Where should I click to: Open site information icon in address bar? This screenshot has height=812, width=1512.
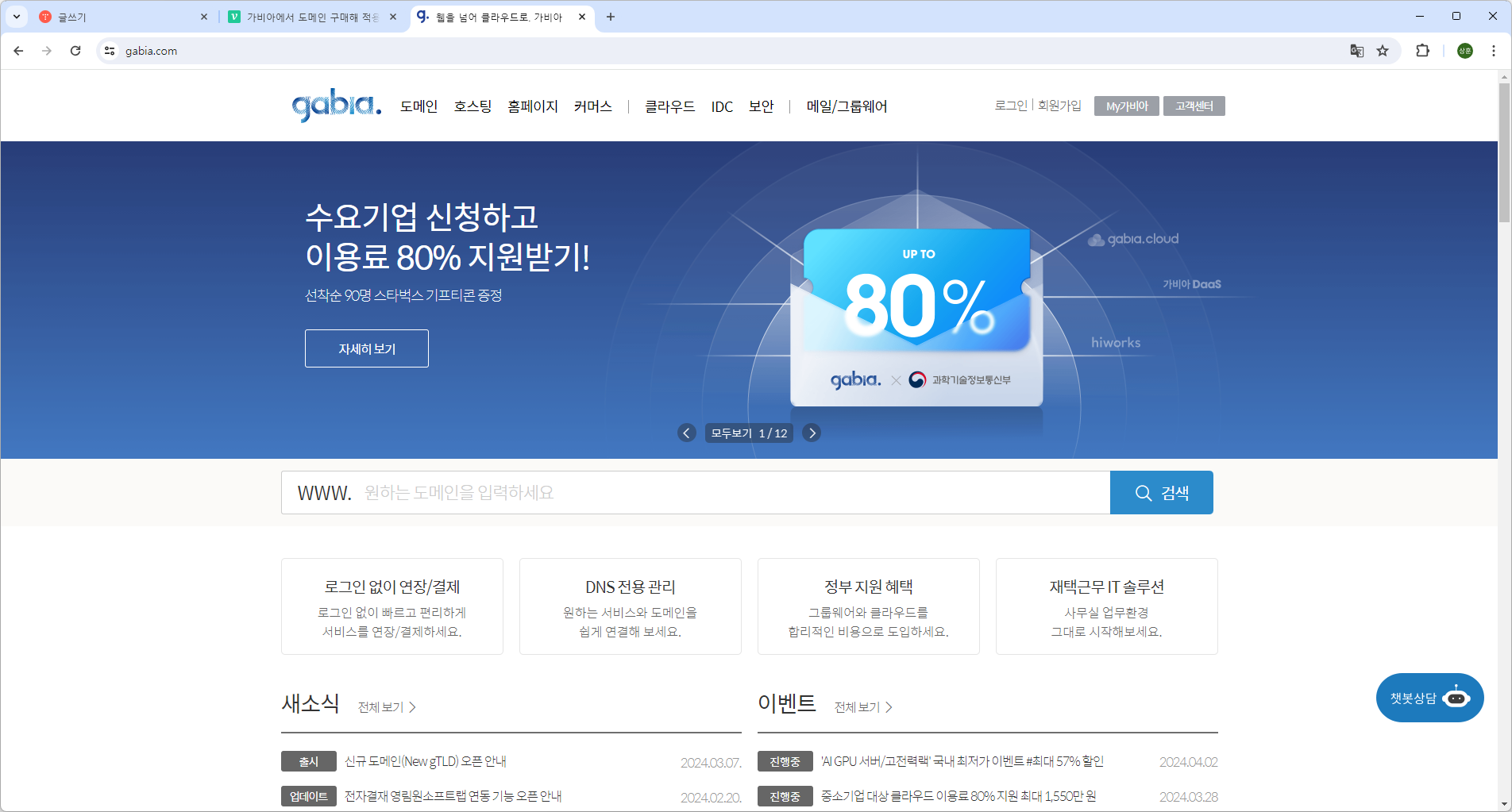110,51
